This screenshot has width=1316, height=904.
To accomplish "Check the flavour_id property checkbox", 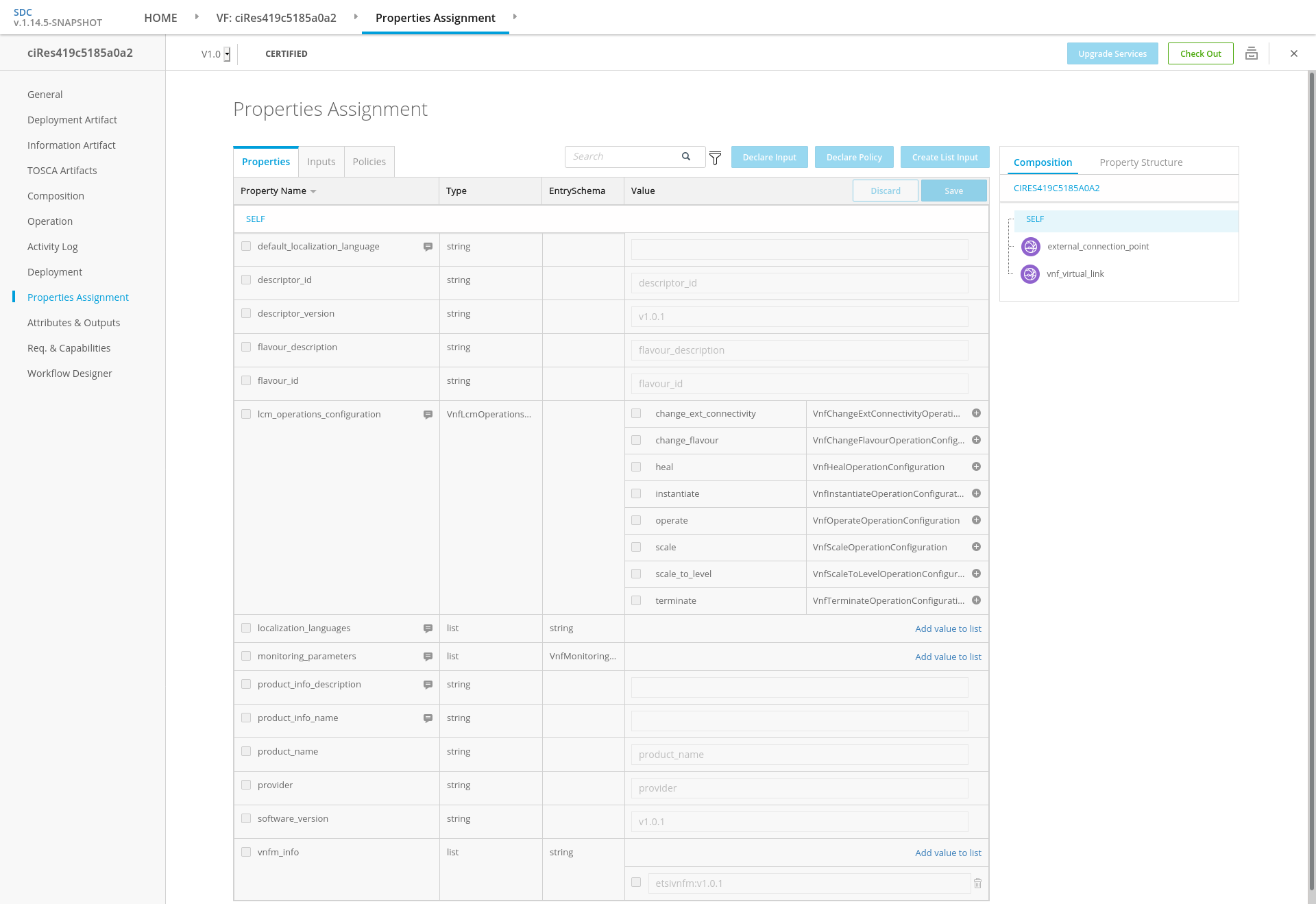I will pyautogui.click(x=246, y=380).
